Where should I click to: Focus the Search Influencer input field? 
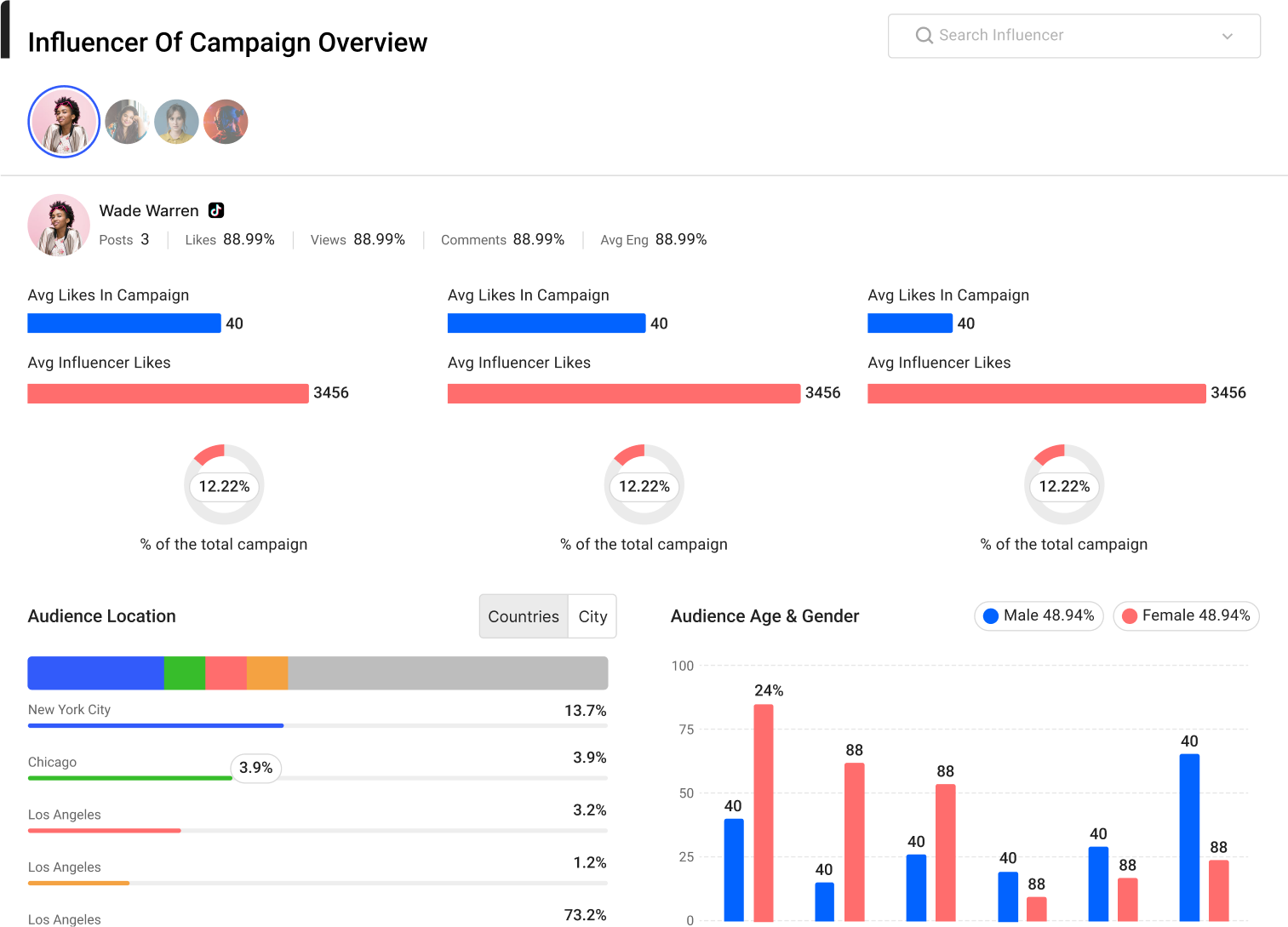tap(1073, 36)
